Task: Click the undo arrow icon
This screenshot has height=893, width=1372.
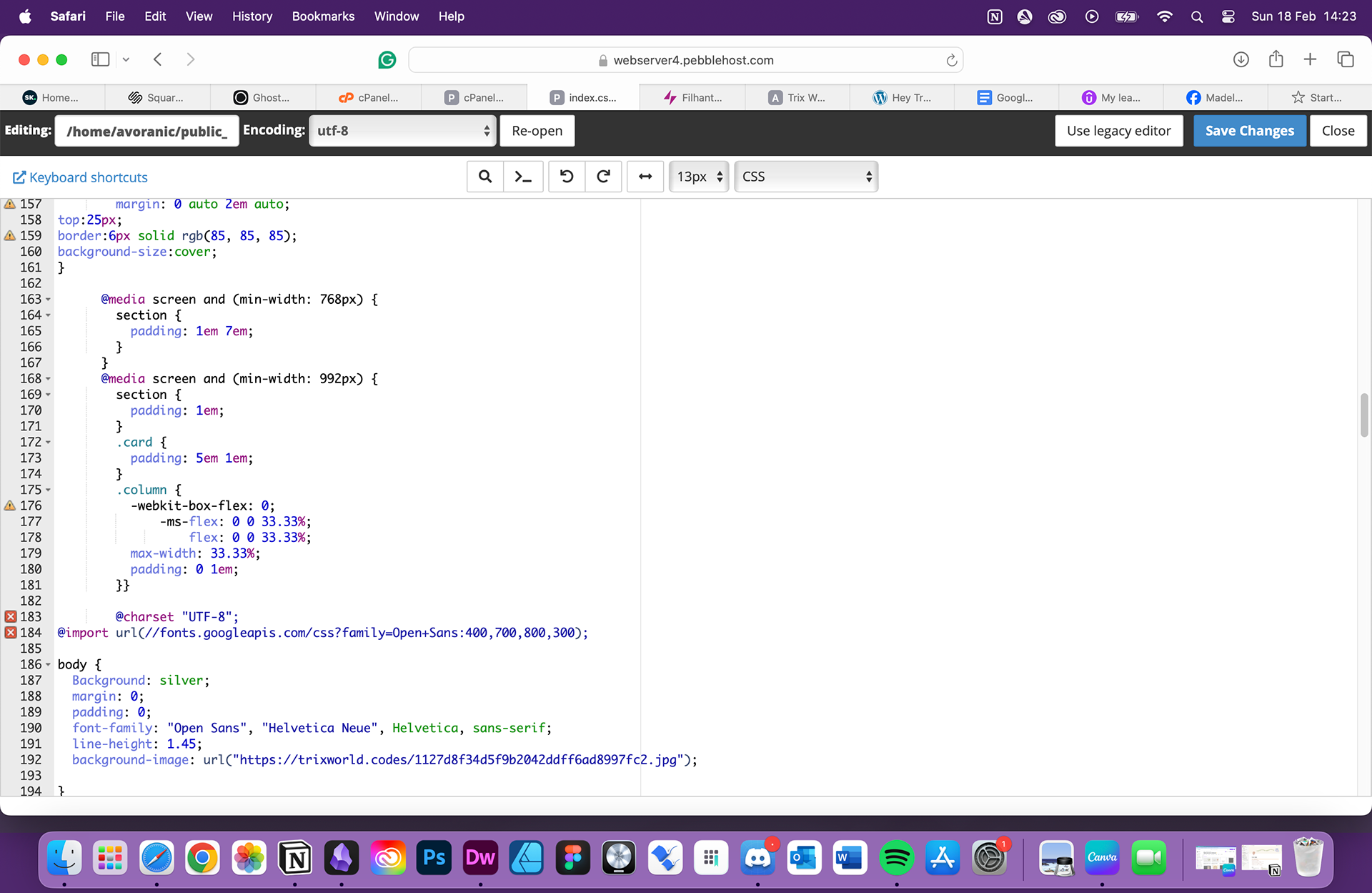Action: (x=567, y=177)
